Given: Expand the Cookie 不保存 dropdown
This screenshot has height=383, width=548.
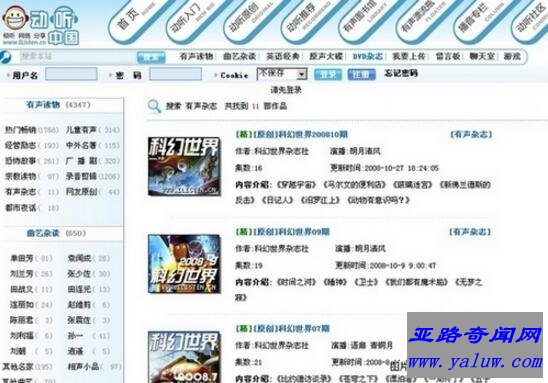Looking at the screenshot, I should (282, 74).
